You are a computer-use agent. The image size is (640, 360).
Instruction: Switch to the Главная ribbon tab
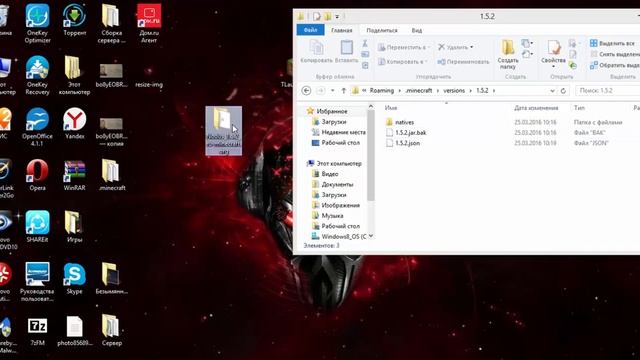(342, 30)
